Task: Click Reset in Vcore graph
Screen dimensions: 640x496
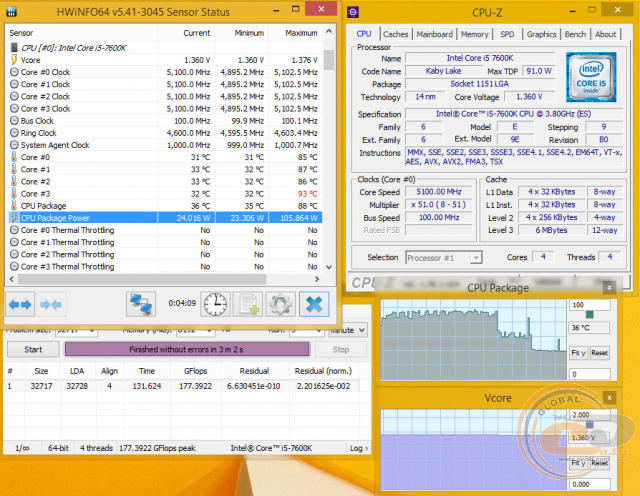Action: click(x=599, y=463)
